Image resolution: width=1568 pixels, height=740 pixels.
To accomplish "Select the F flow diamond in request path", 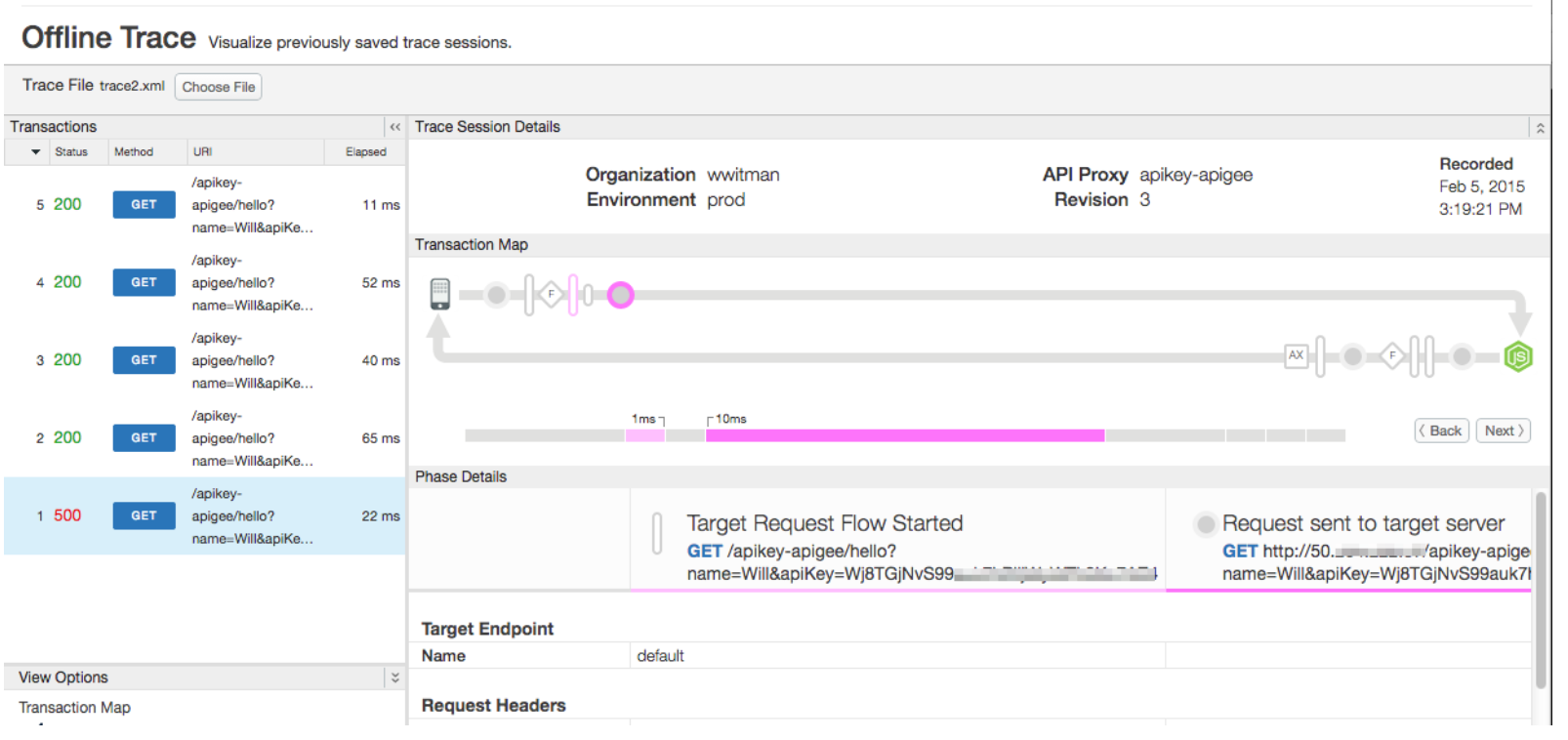I will tap(551, 294).
